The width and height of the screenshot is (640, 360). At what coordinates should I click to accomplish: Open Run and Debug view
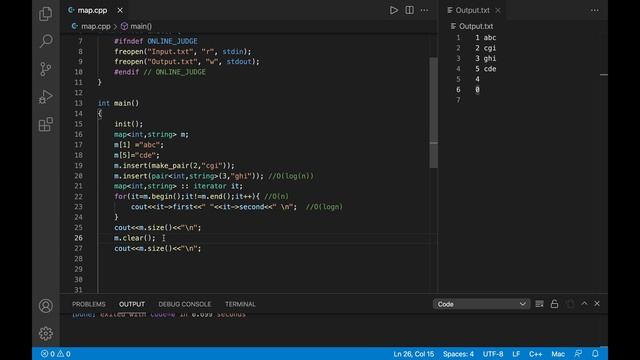click(x=46, y=97)
